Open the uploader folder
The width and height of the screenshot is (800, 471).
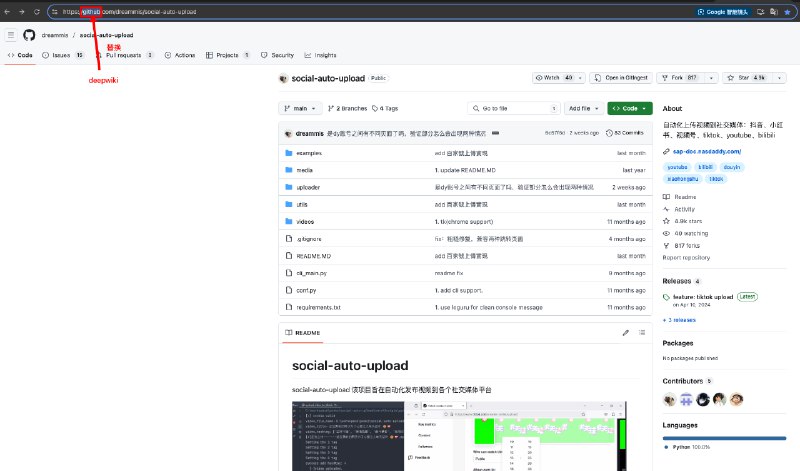tap(308, 187)
